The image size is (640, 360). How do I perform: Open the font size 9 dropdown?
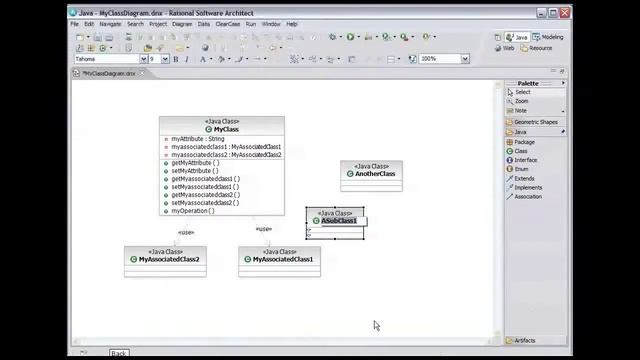click(x=165, y=59)
